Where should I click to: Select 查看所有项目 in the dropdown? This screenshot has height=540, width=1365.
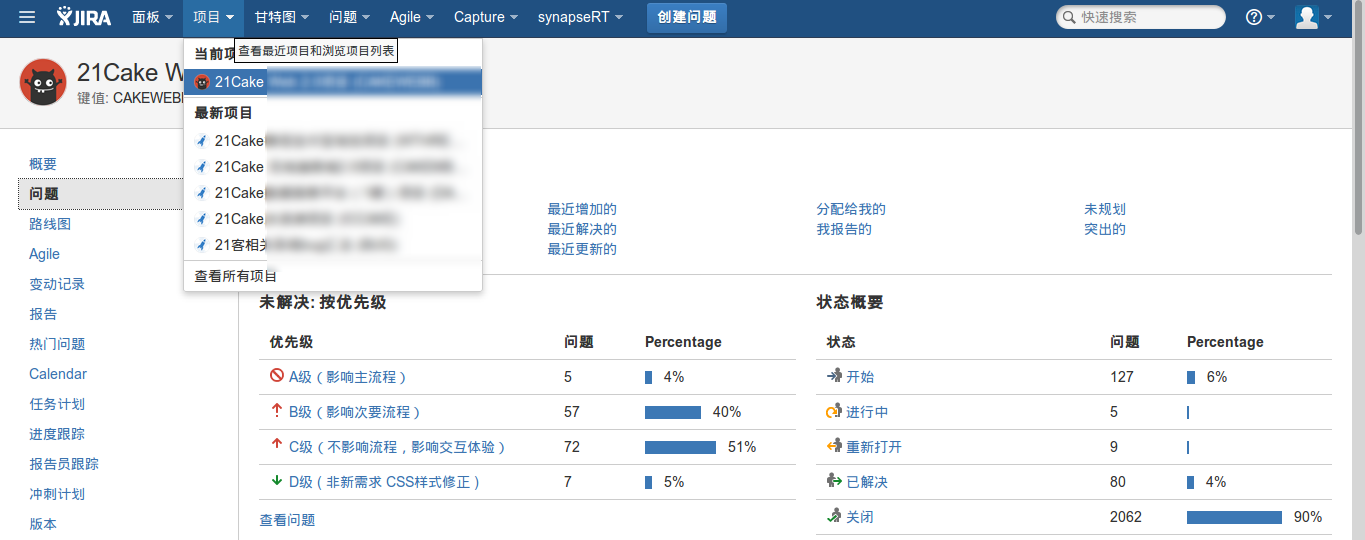click(x=333, y=276)
